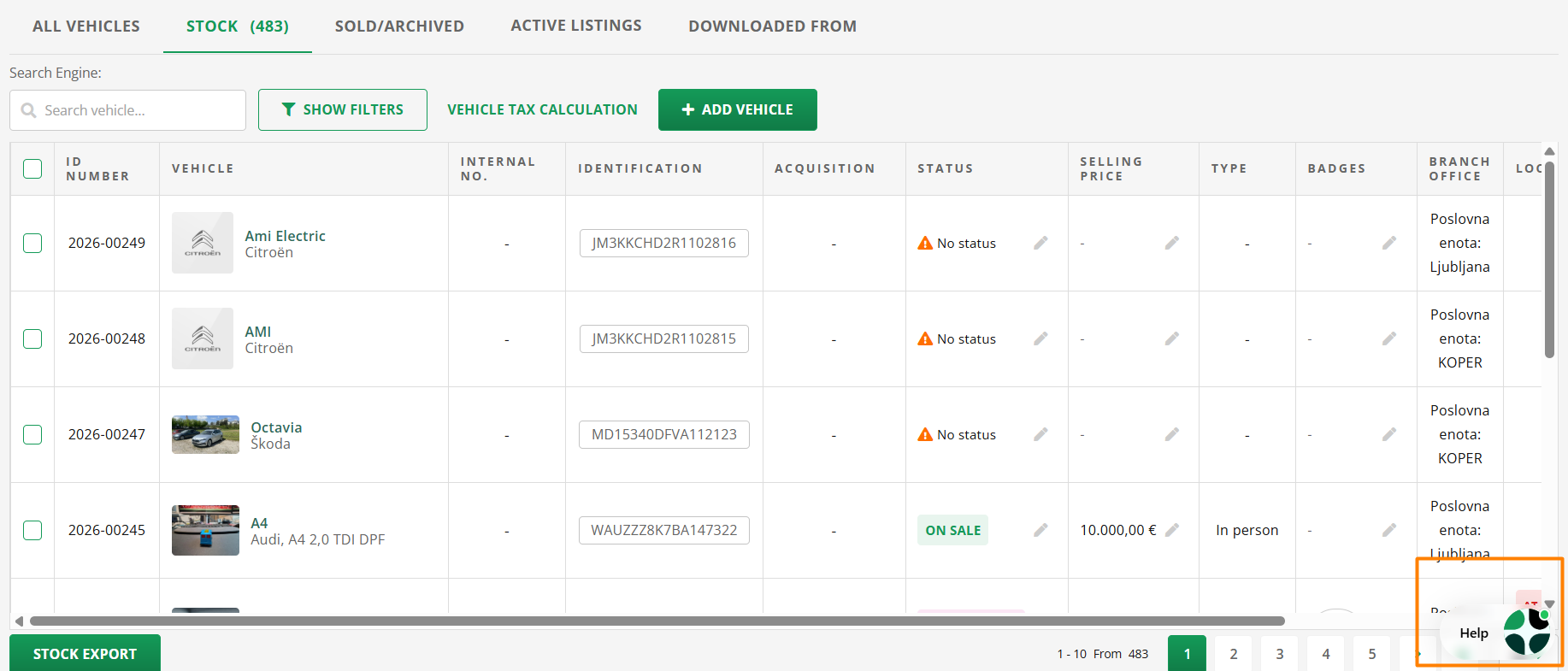Edit badges for vehicle 2026-00248
The height and width of the screenshot is (671, 1568).
(x=1389, y=338)
